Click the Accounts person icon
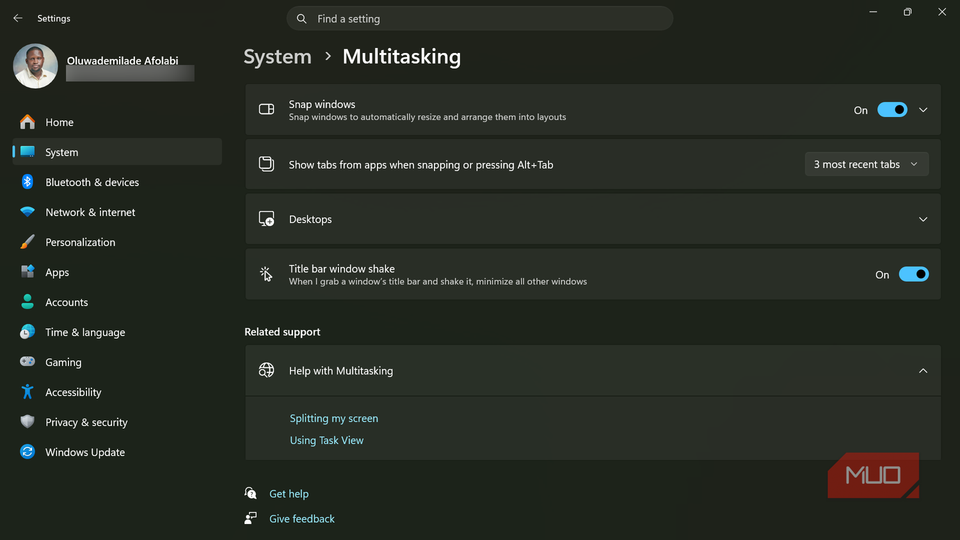The image size is (960, 540). point(28,302)
